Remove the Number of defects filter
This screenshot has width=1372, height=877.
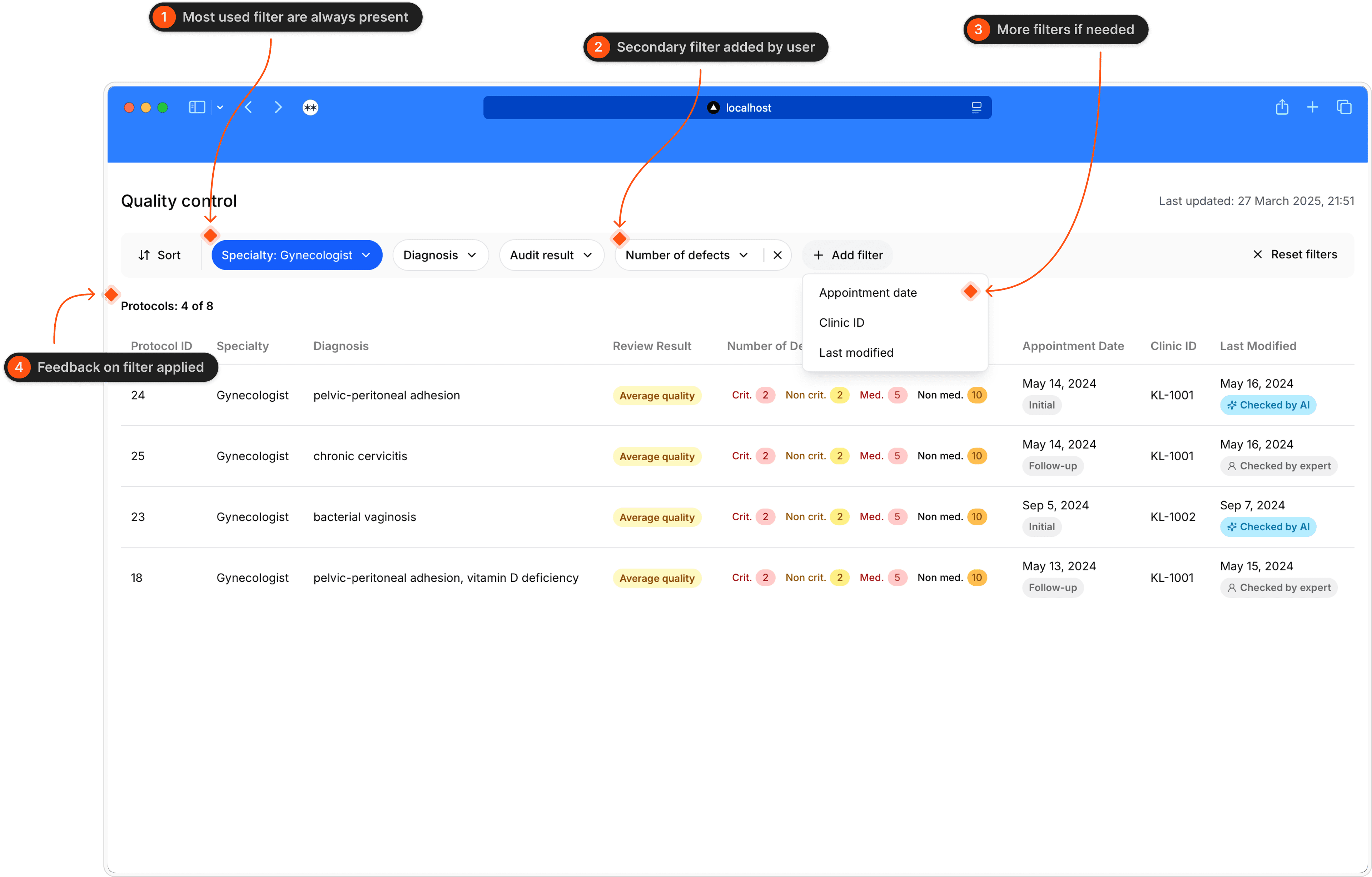point(777,255)
